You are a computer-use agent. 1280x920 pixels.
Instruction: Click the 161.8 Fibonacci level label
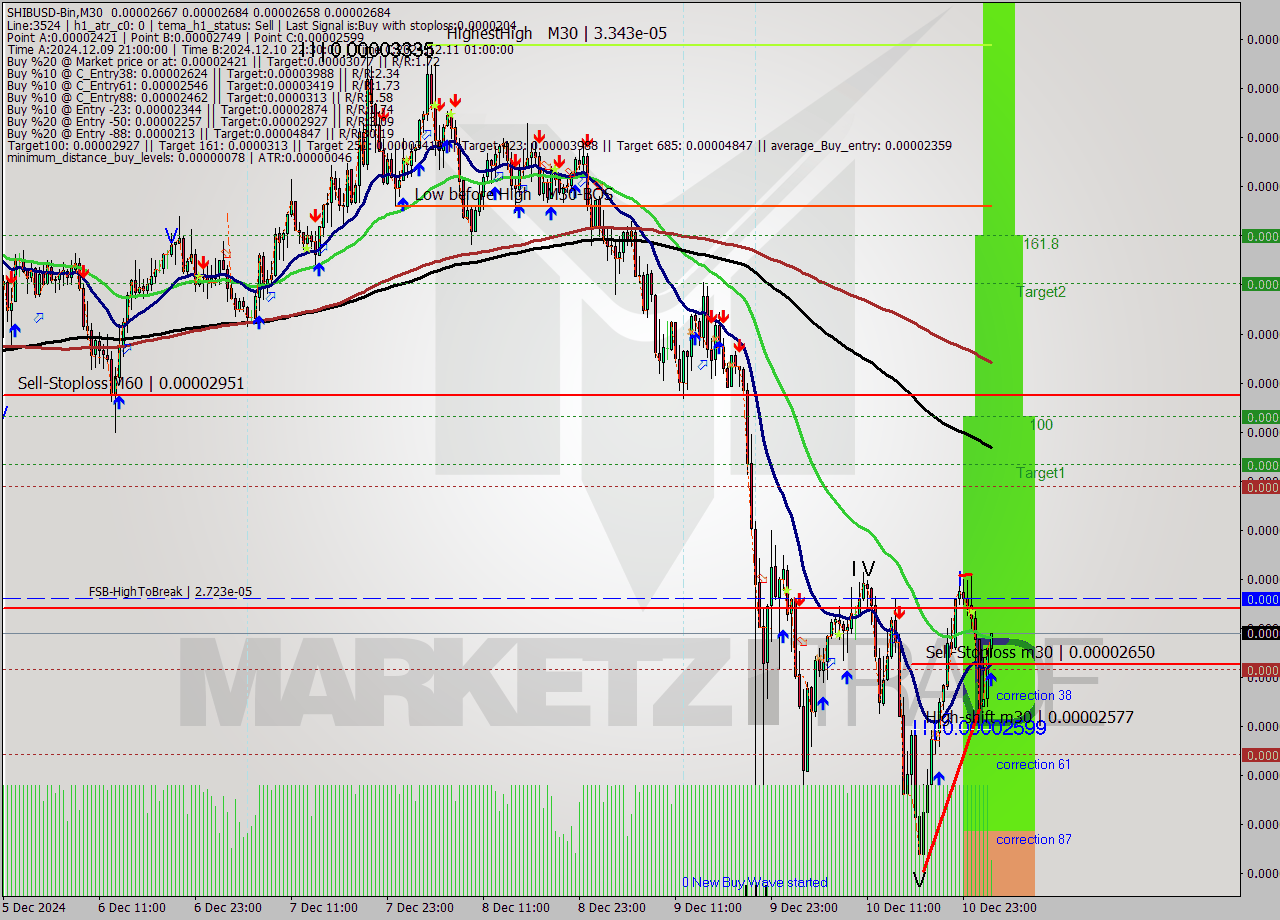pos(1040,243)
